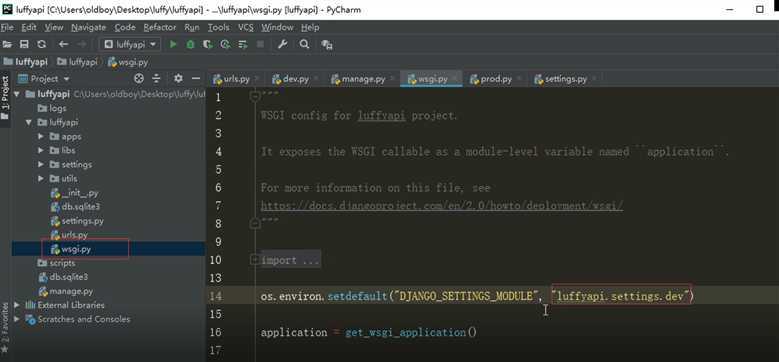
Task: Expand the apps folder
Action: pyautogui.click(x=41, y=136)
